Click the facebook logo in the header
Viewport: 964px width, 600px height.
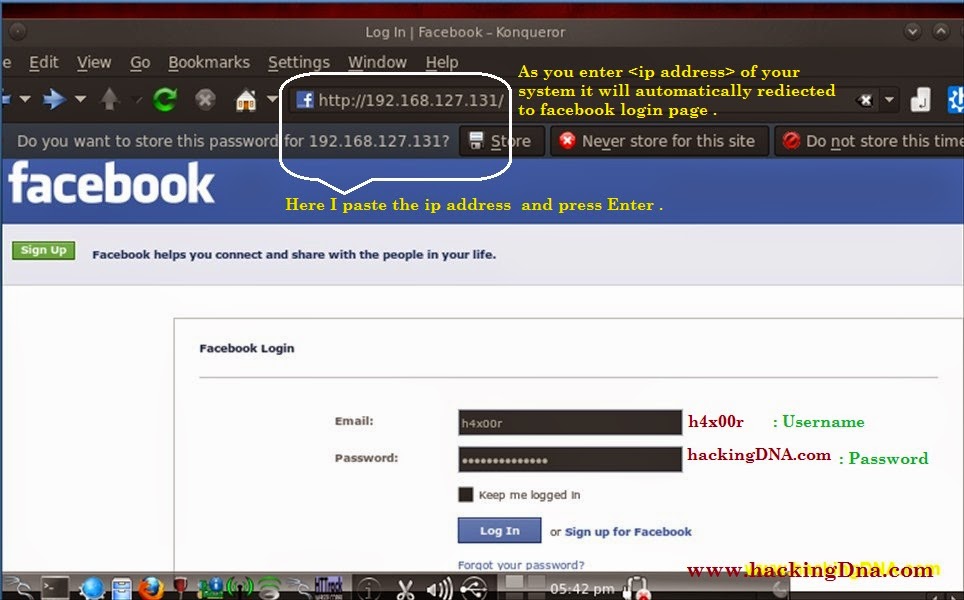click(111, 183)
